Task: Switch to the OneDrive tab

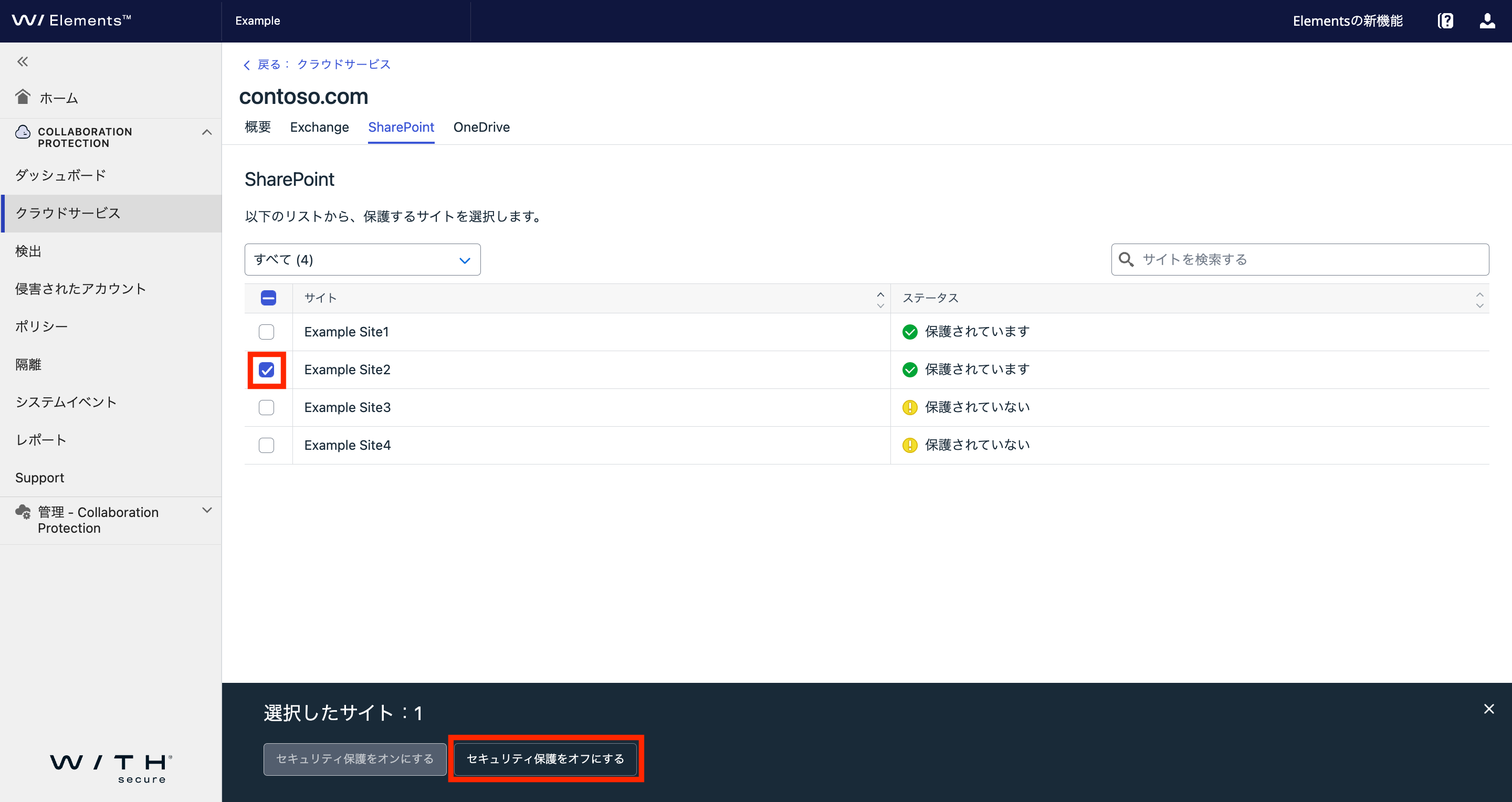Action: pyautogui.click(x=481, y=128)
